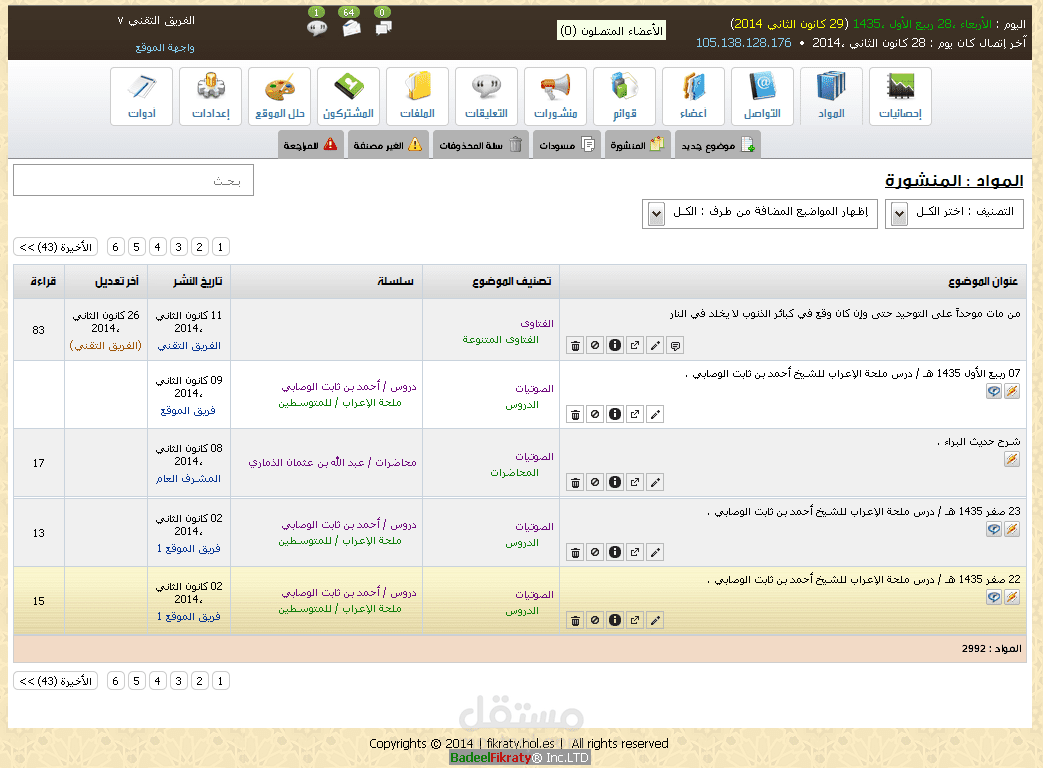
Task: Click the واجهة الموقع site front link
Action: (x=165, y=48)
